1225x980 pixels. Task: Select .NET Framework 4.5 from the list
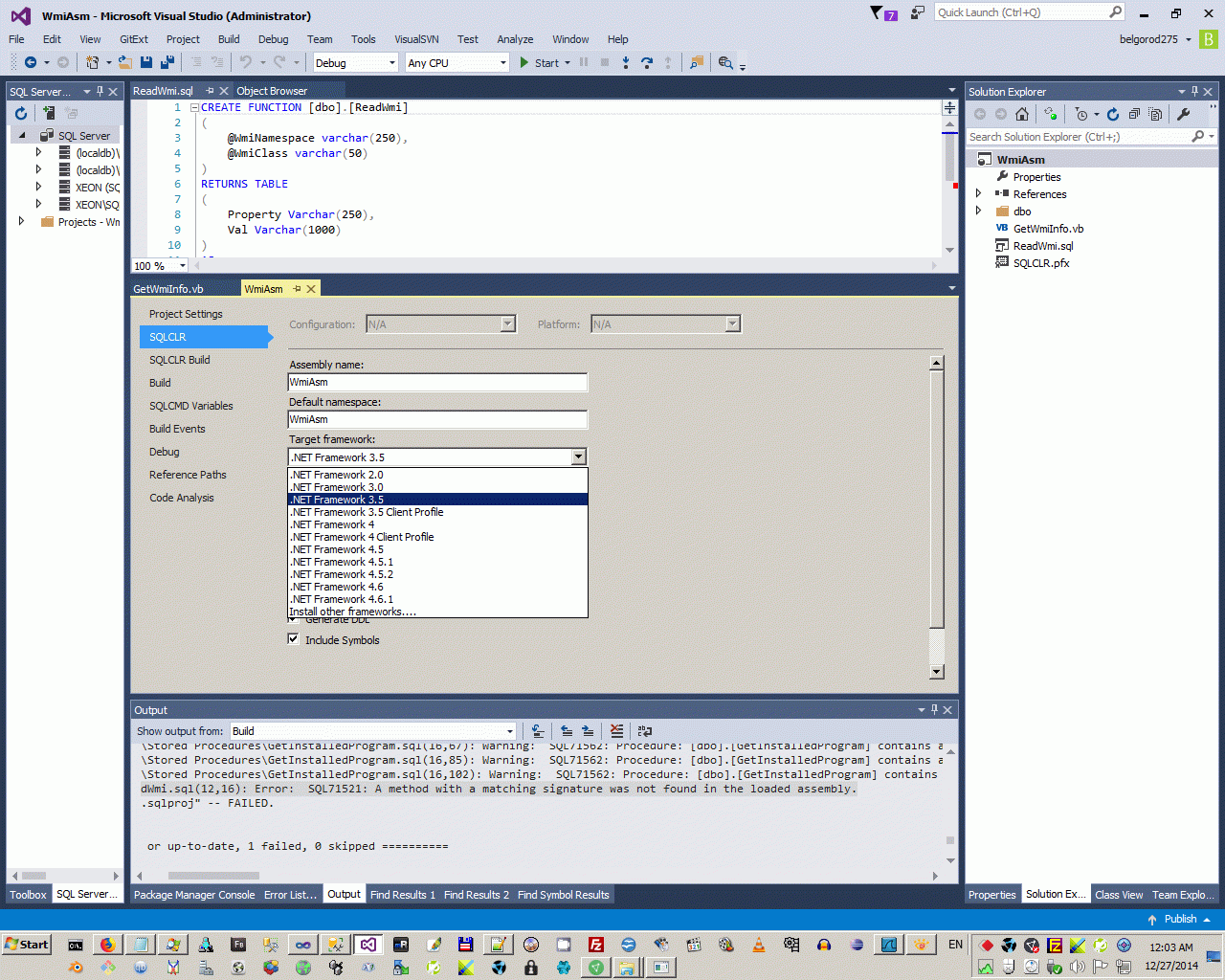tap(438, 549)
